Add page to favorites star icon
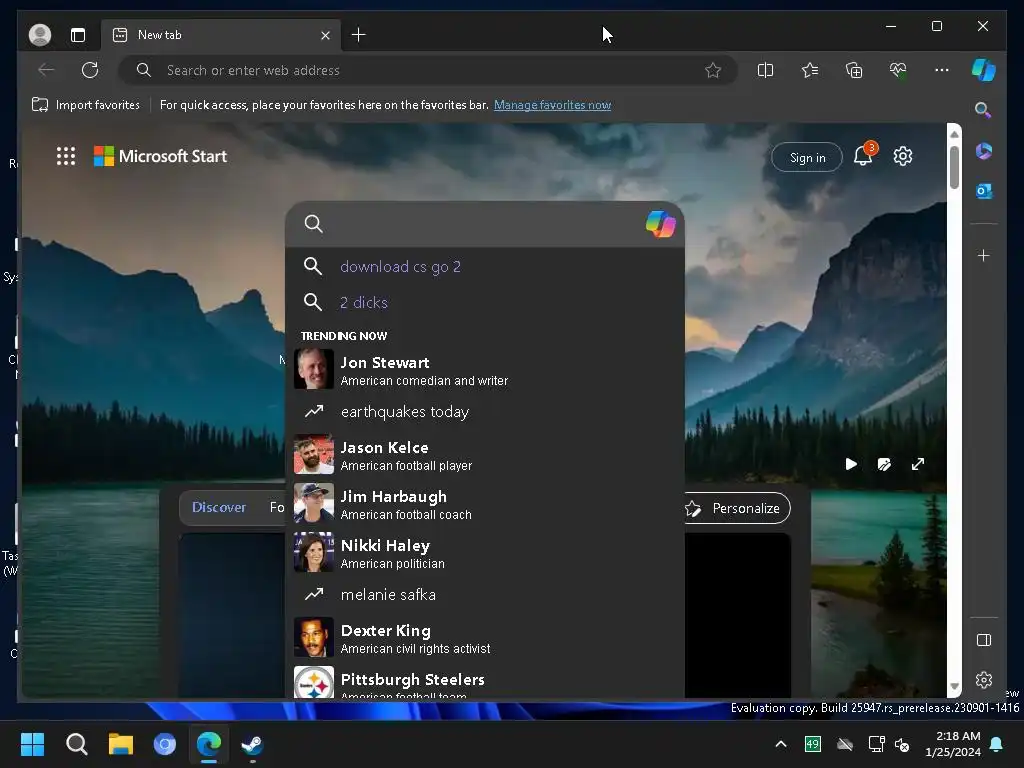 tap(713, 70)
